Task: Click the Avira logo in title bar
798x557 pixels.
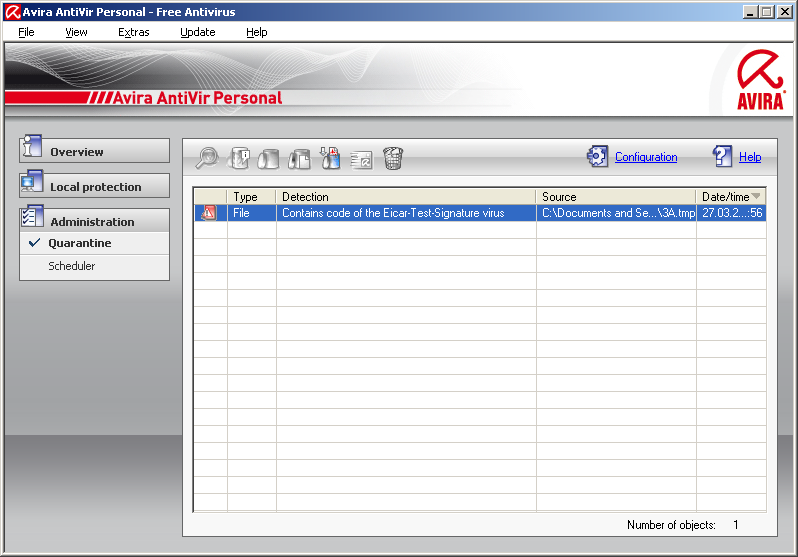Action: pyautogui.click(x=13, y=12)
